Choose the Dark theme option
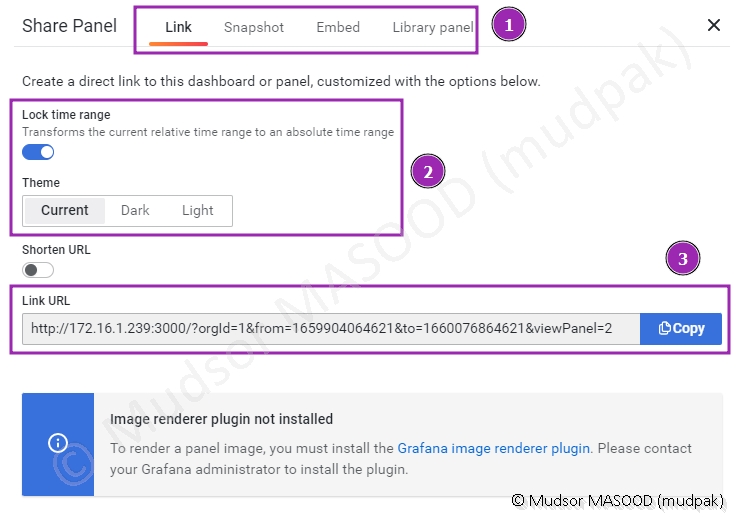The height and width of the screenshot is (519, 742). tap(135, 211)
